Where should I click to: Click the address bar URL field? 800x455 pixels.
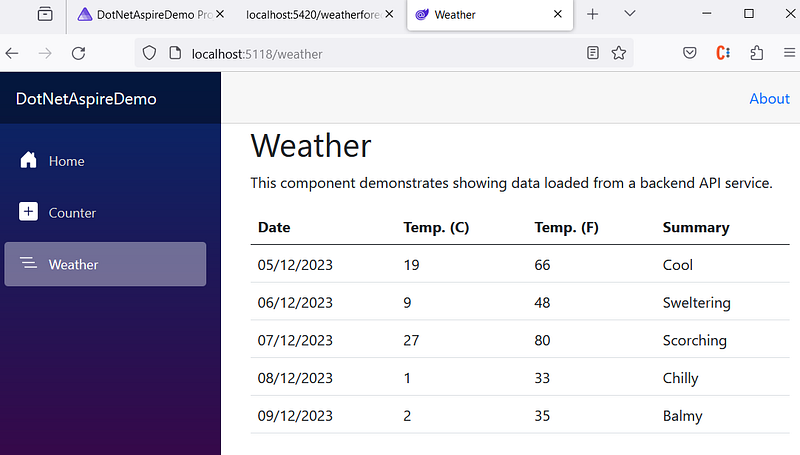pyautogui.click(x=380, y=53)
